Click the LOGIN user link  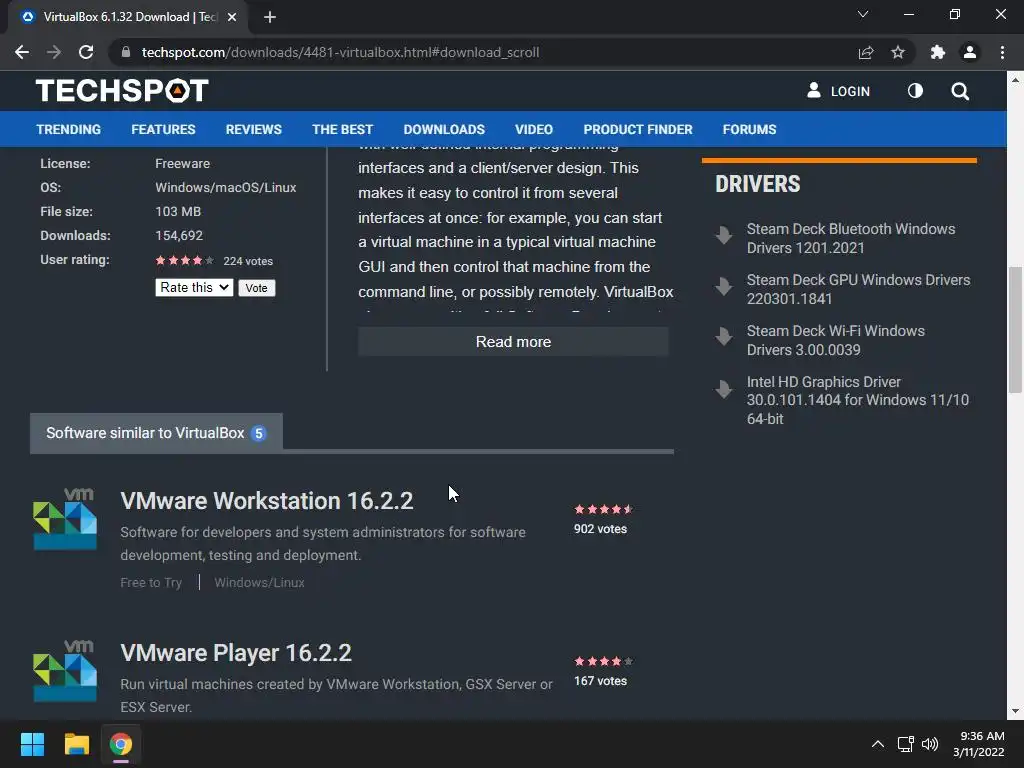click(x=839, y=91)
